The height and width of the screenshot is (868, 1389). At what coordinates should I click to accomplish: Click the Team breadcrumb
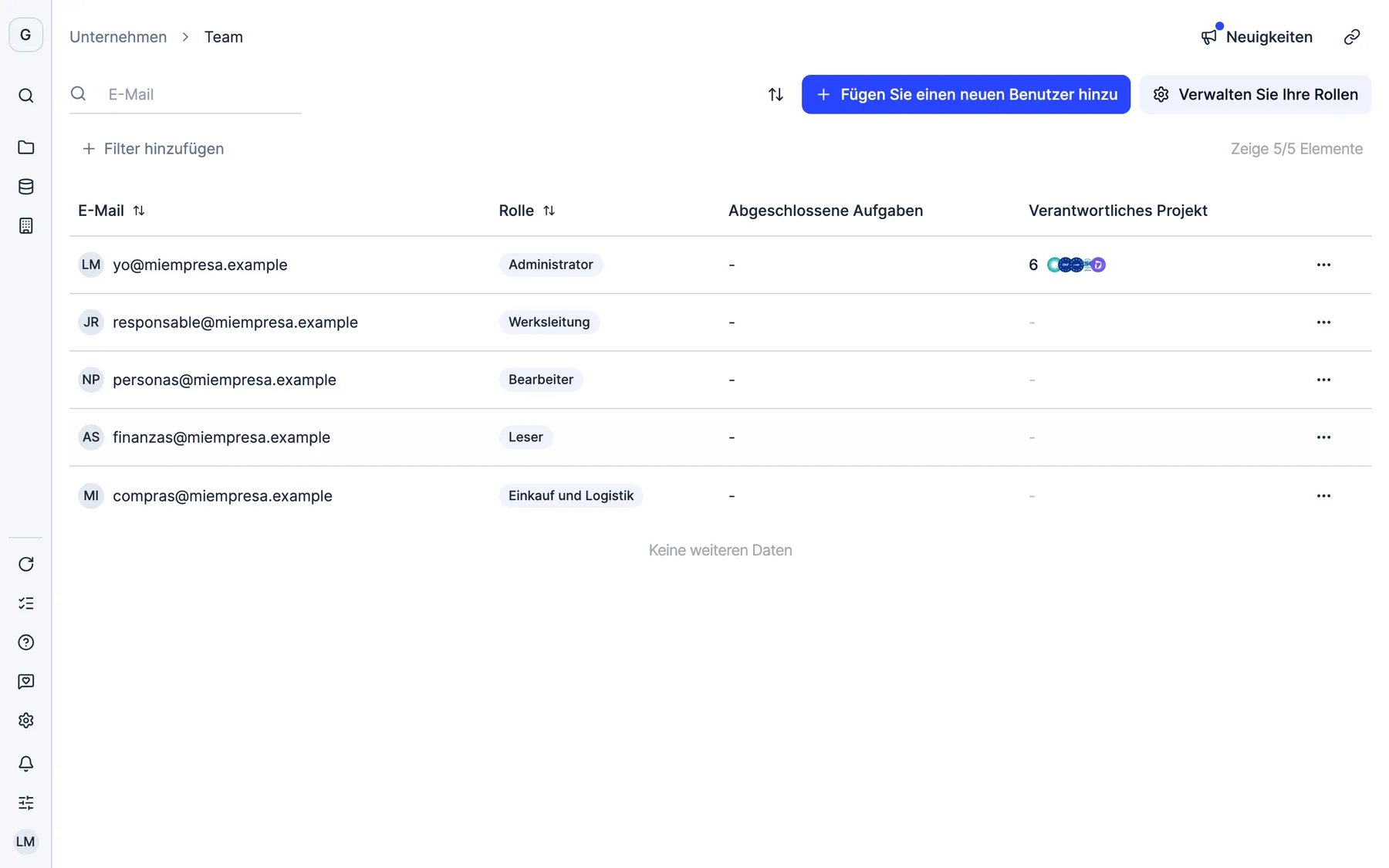(223, 37)
